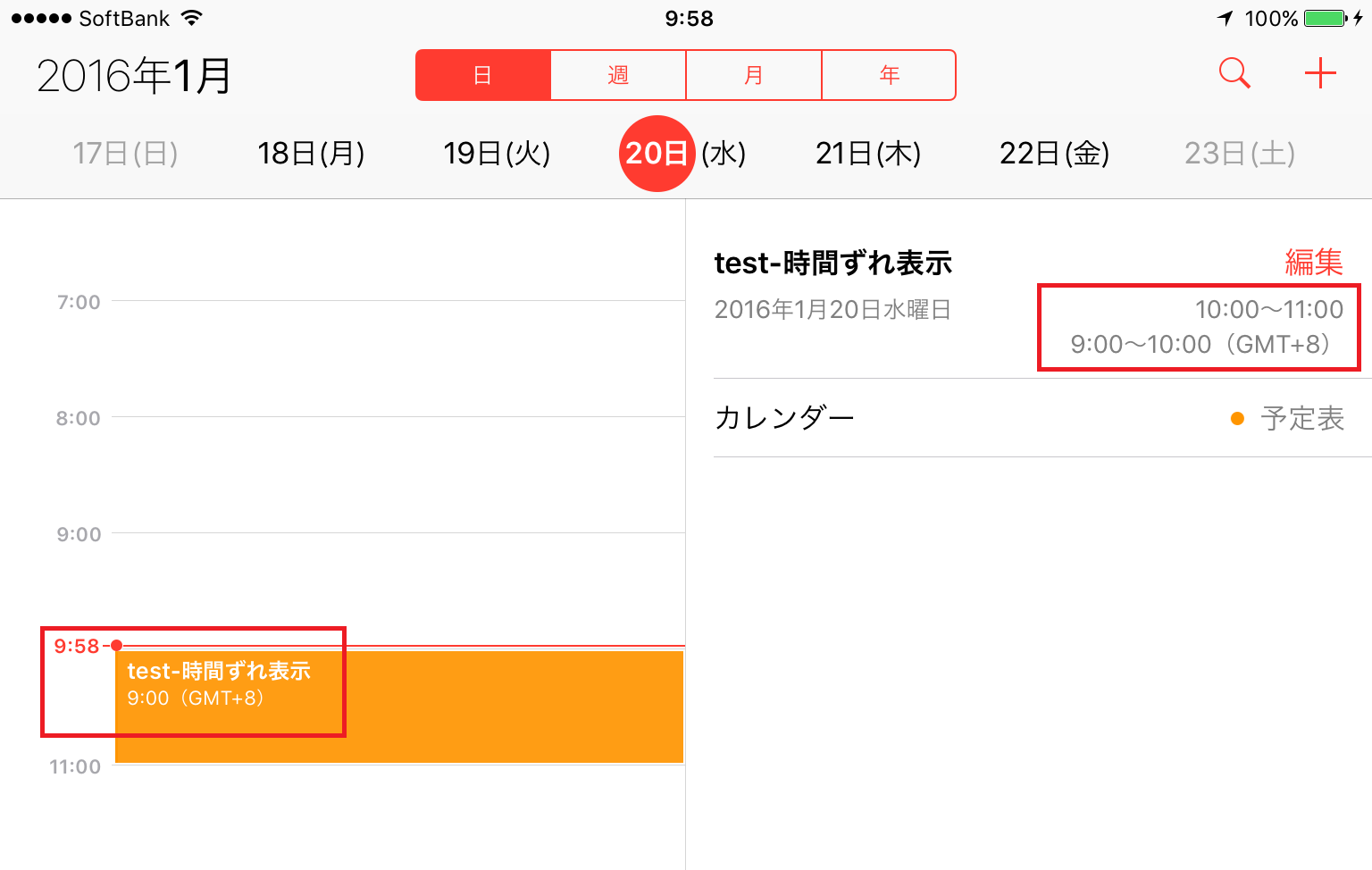Switch to the 月 (month) view tab
The width and height of the screenshot is (1372, 870).
(754, 75)
